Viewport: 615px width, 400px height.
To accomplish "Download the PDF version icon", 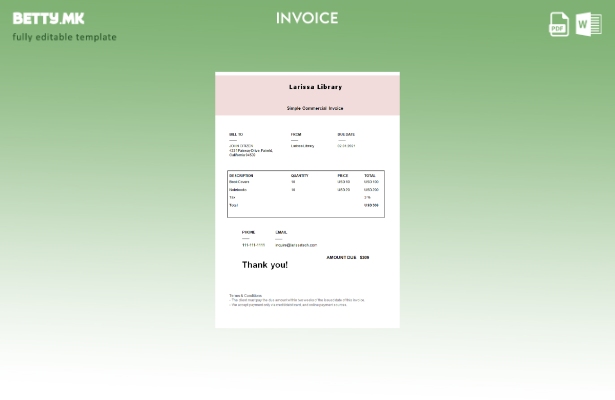I will (x=559, y=24).
